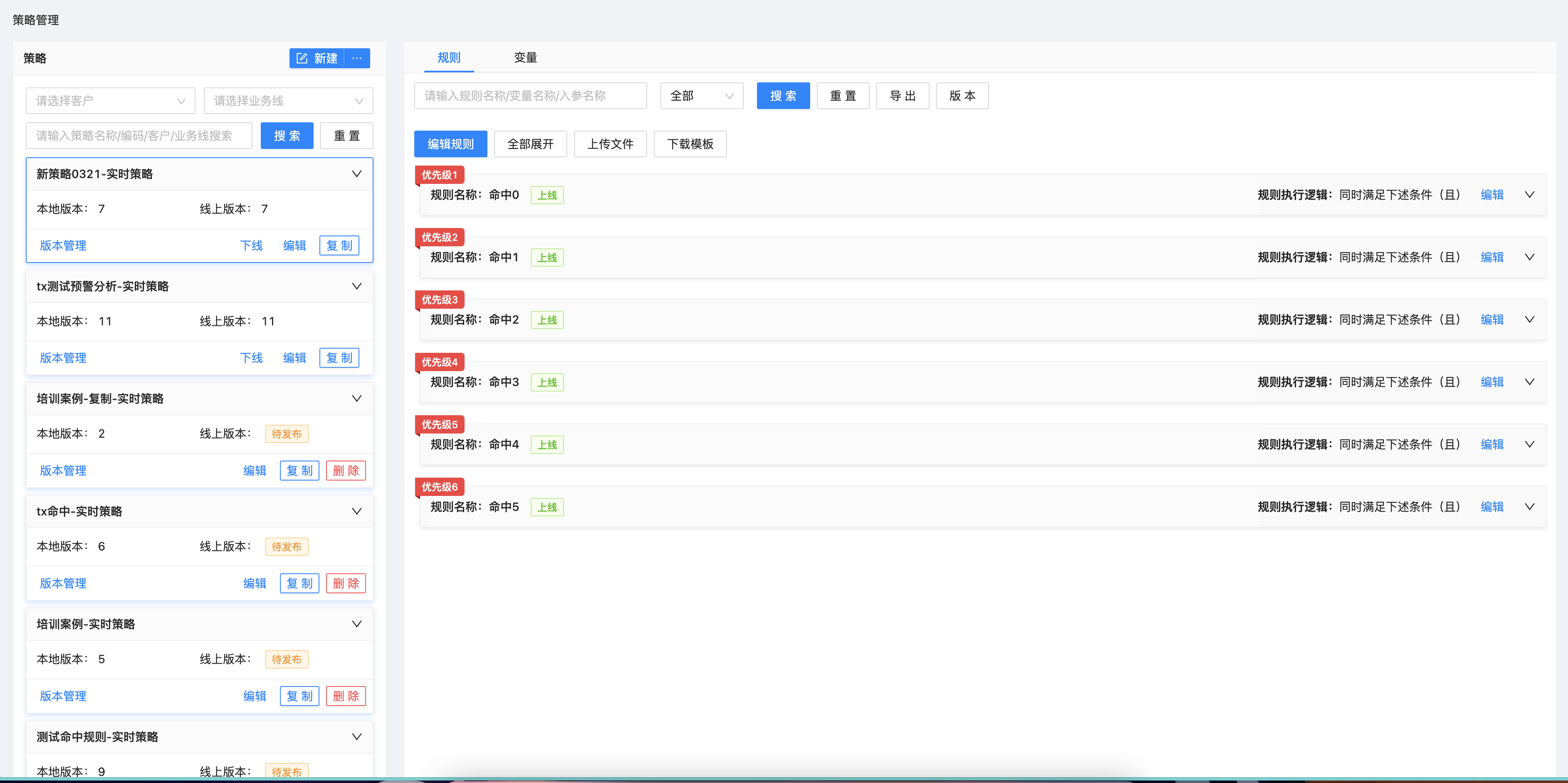Click 删除 for 培训案例-实时策略

tap(346, 696)
